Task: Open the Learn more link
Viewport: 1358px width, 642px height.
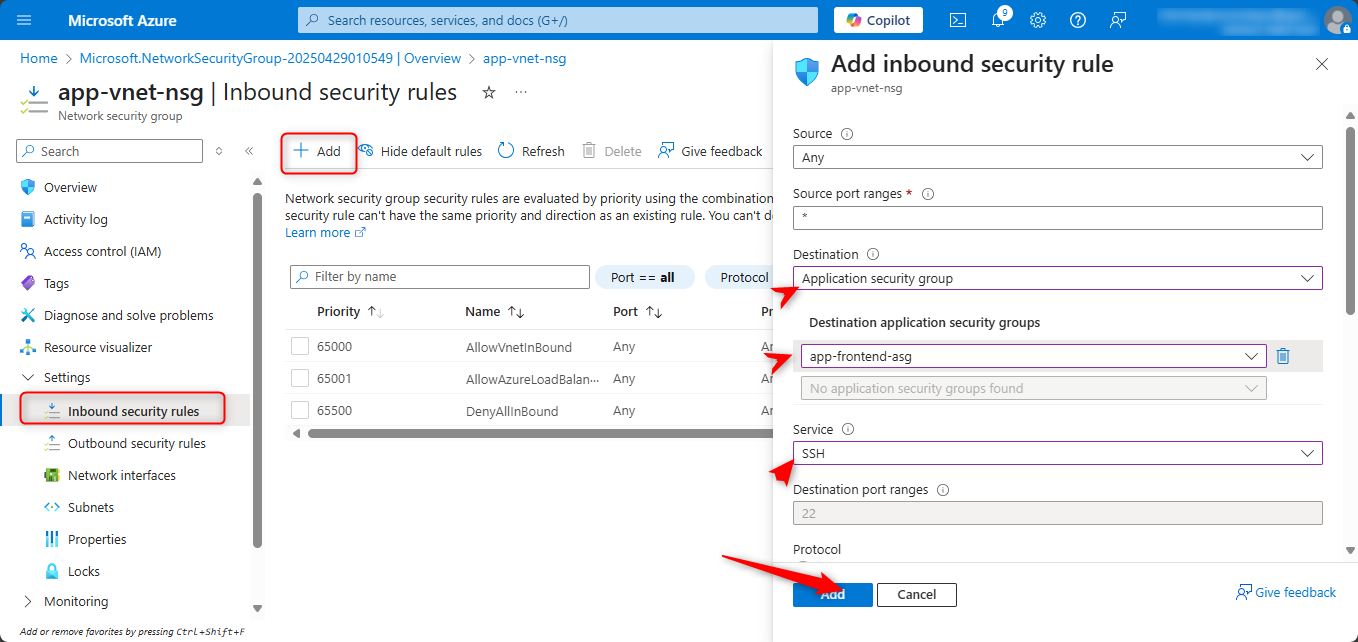Action: tap(325, 232)
